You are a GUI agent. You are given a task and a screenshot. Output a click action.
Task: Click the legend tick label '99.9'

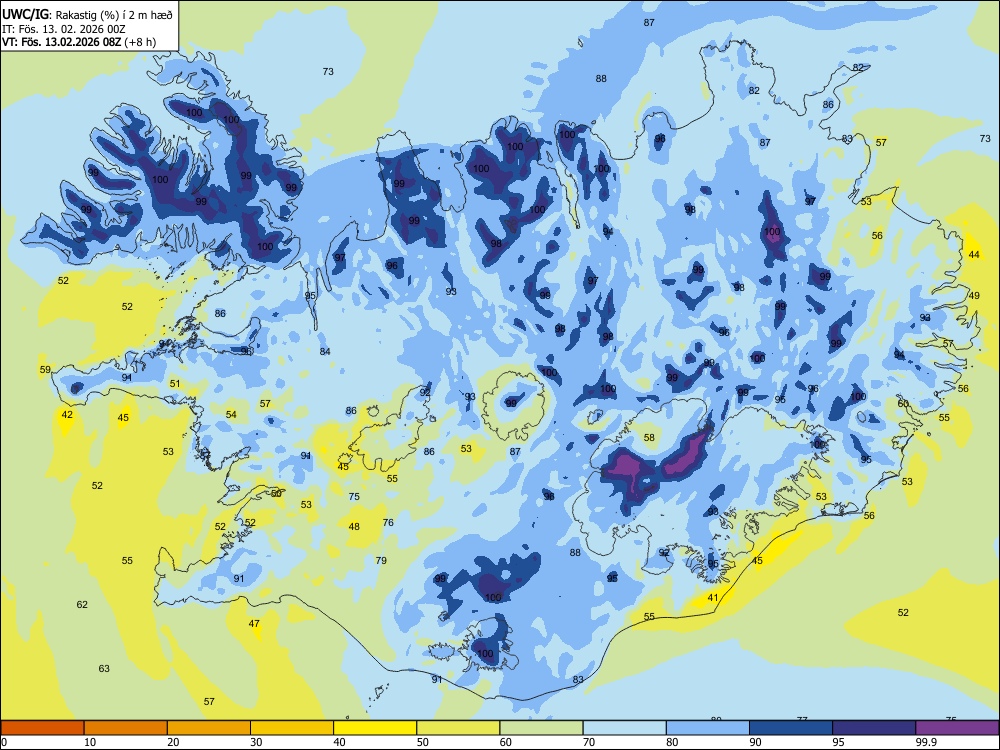[x=926, y=742]
